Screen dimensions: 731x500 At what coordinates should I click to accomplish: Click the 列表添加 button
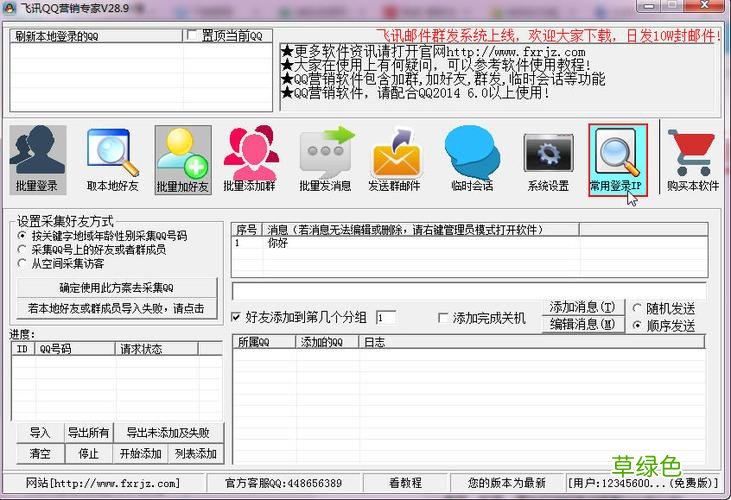(x=196, y=453)
